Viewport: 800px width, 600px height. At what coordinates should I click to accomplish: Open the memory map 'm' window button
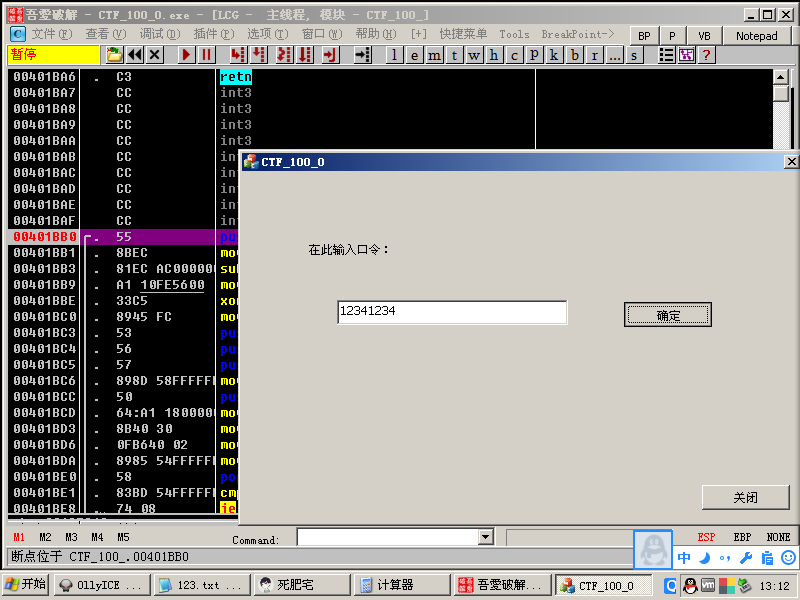tap(434, 55)
